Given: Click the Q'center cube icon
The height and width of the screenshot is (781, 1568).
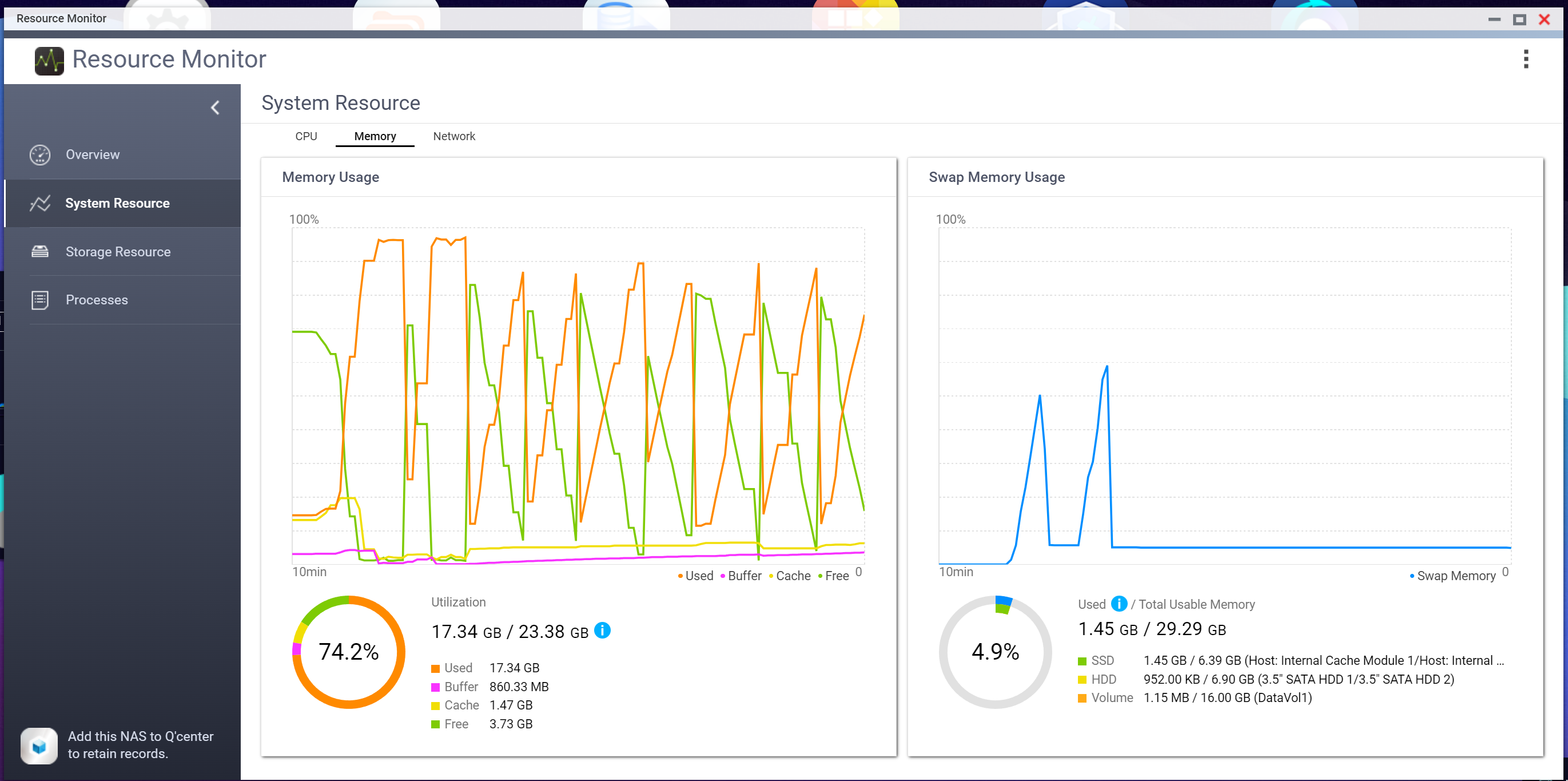Looking at the screenshot, I should click(x=39, y=745).
